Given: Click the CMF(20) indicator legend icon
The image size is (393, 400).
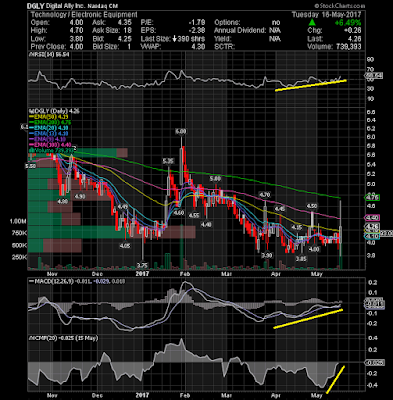Looking at the screenshot, I should tap(32, 338).
